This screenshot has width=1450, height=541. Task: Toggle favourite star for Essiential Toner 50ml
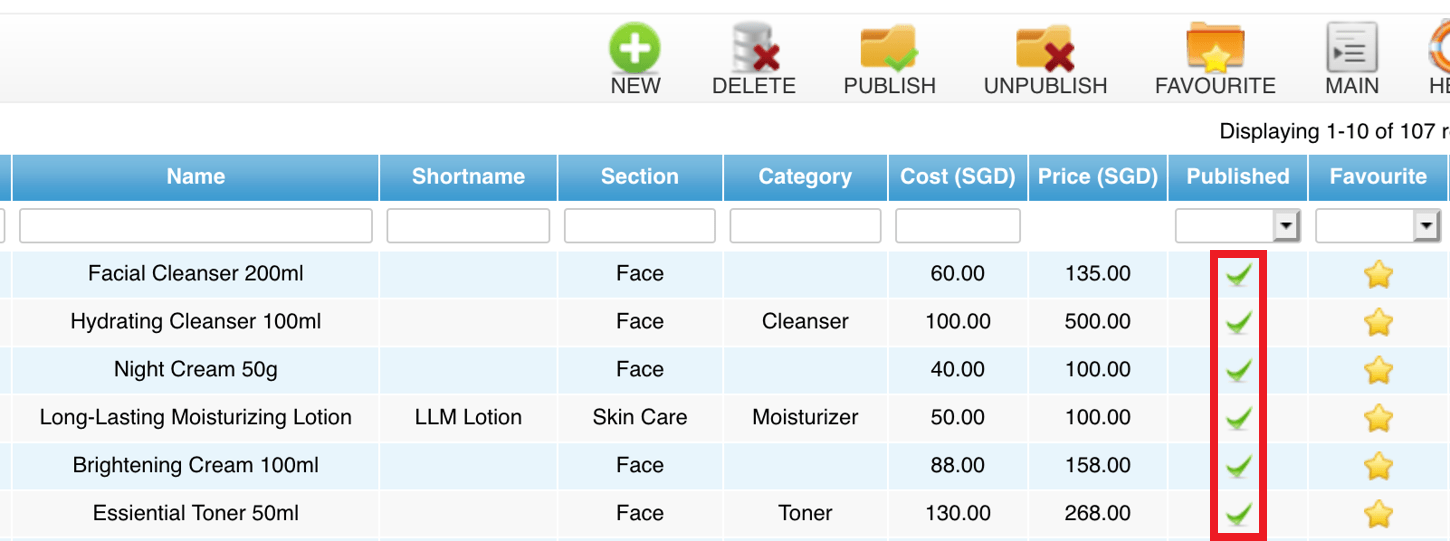(1378, 514)
